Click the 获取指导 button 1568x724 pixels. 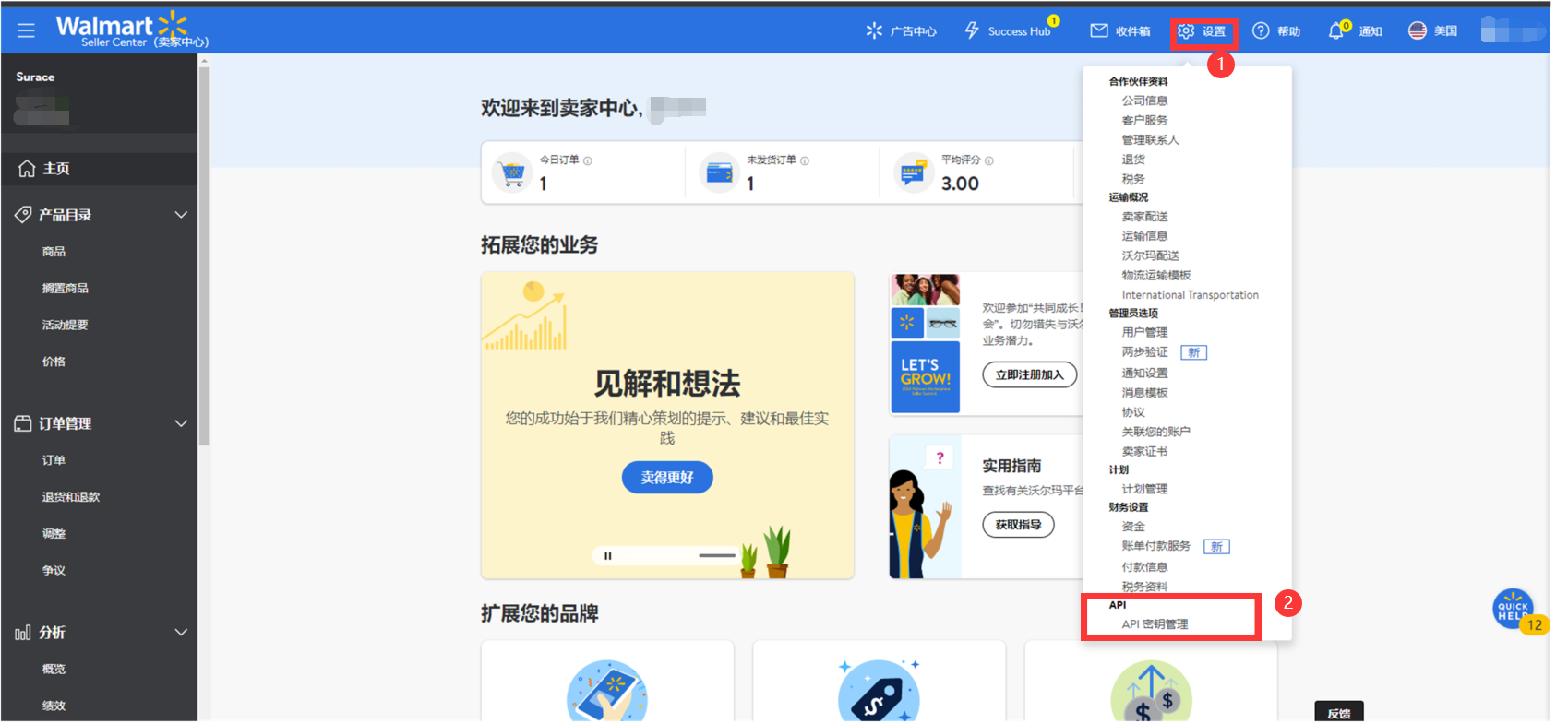point(1018,525)
